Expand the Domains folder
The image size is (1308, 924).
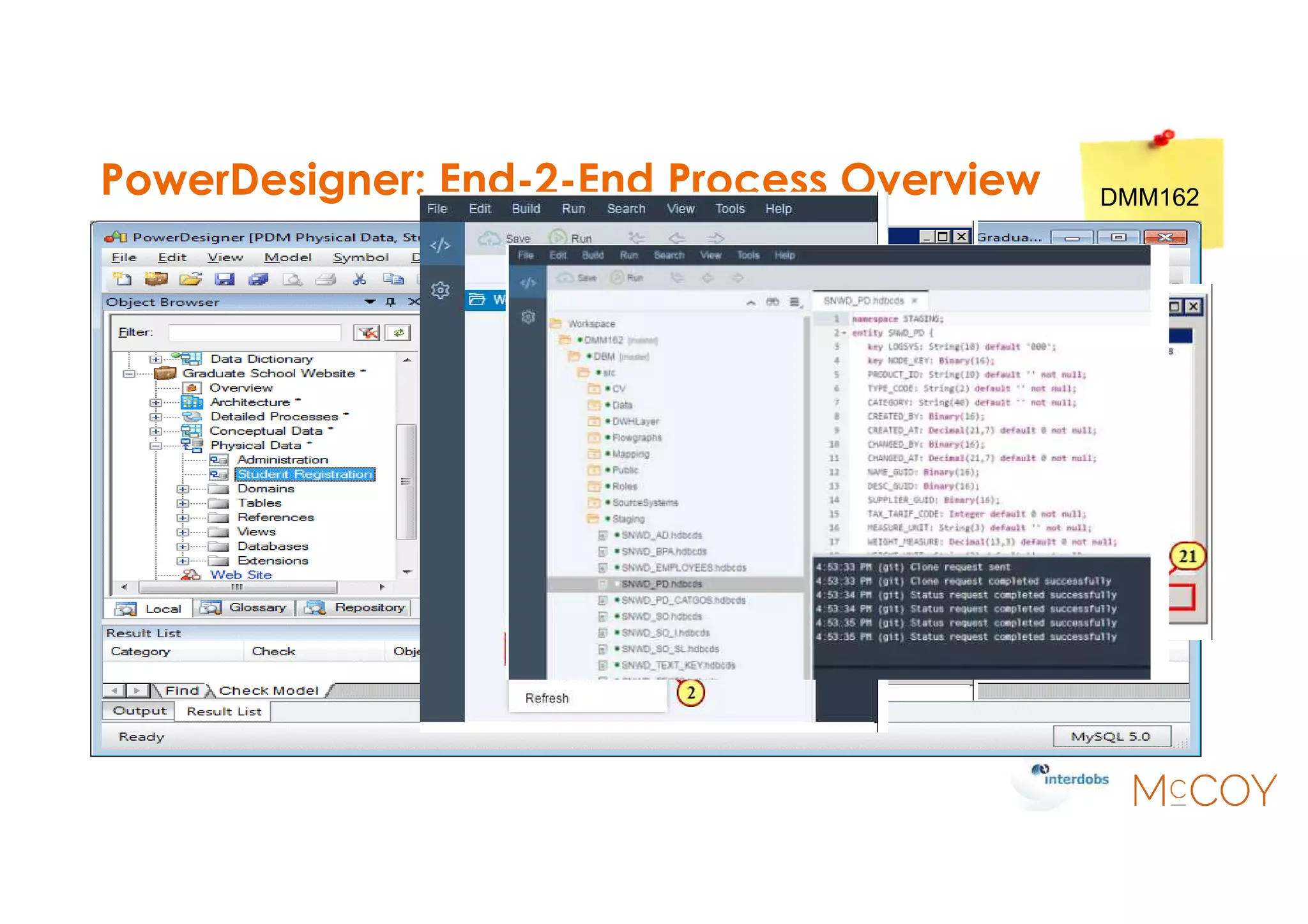[182, 489]
